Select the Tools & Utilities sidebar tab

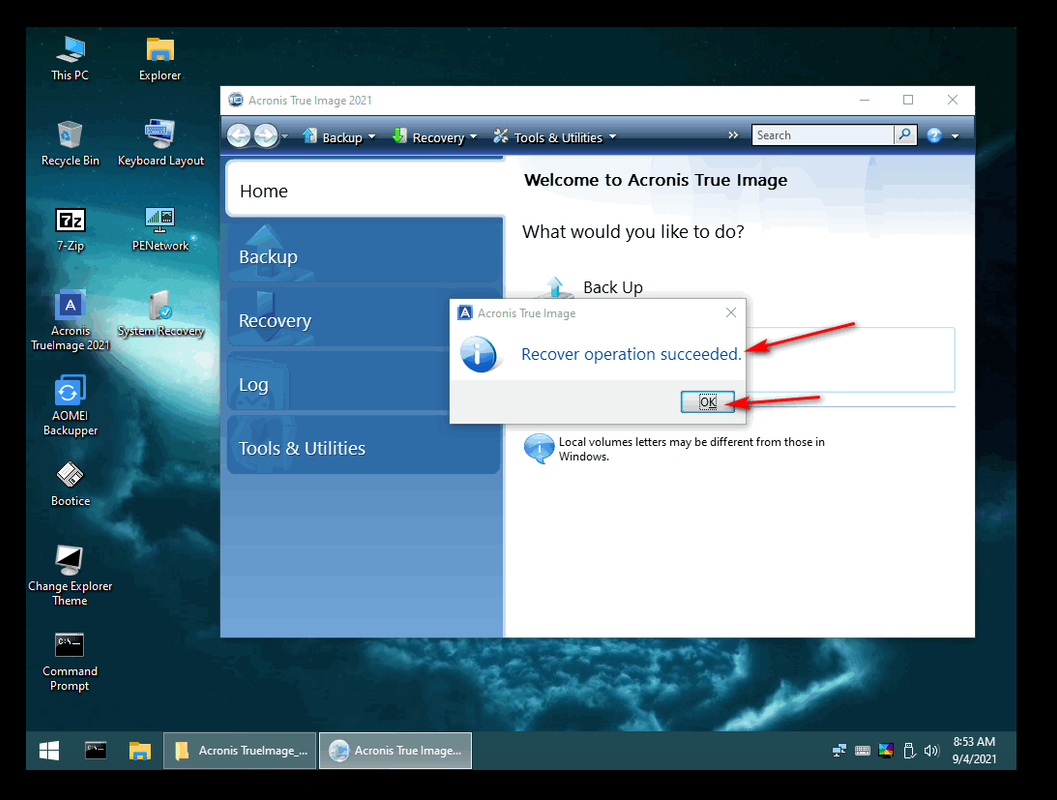click(364, 445)
